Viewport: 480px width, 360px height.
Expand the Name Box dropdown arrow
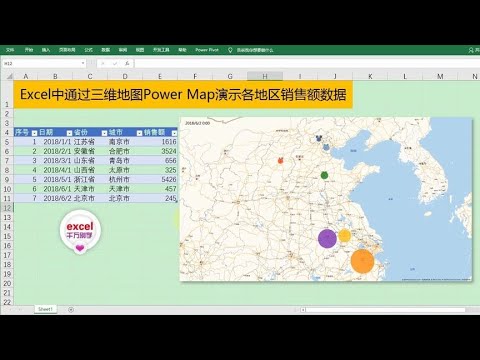[83, 63]
